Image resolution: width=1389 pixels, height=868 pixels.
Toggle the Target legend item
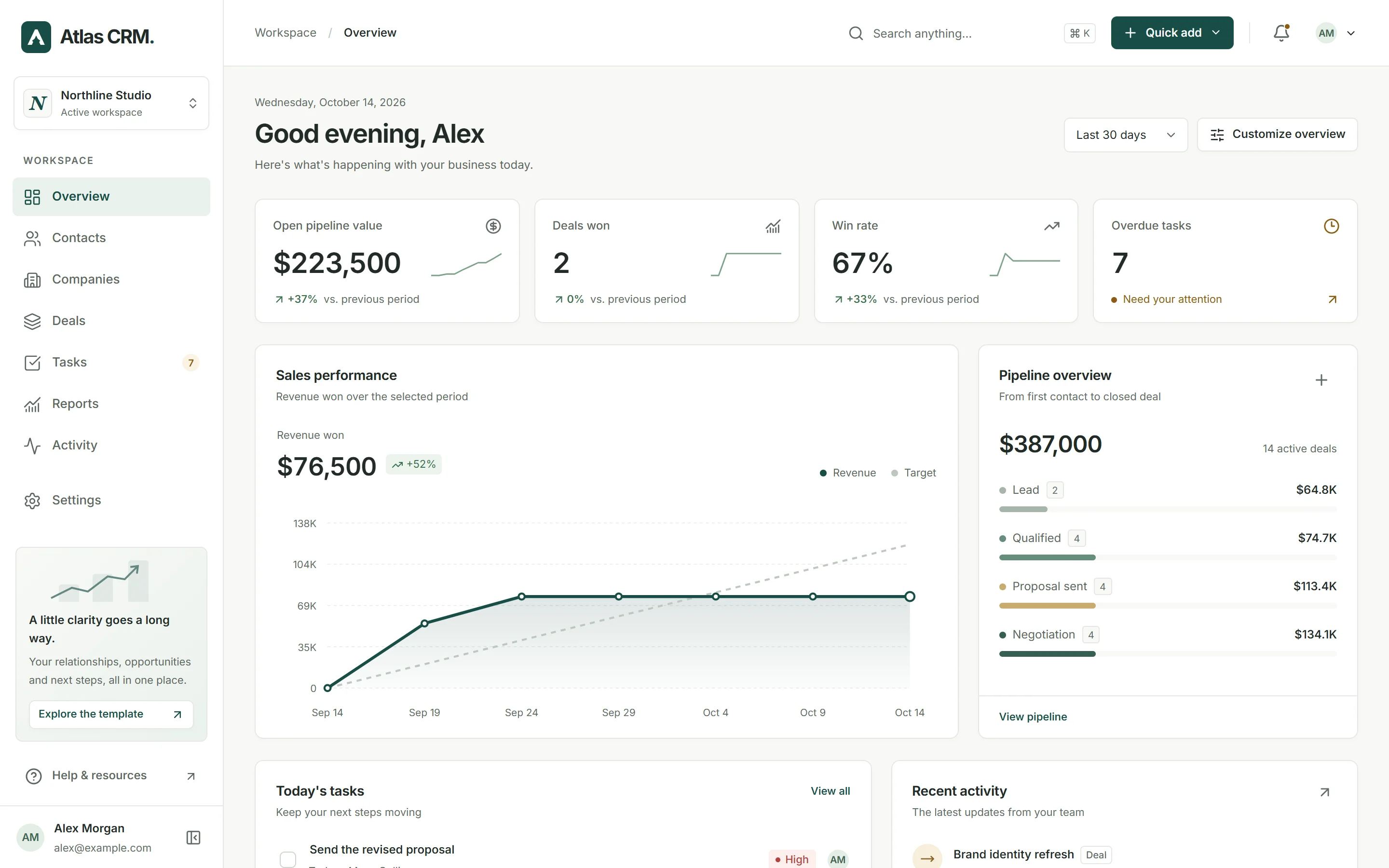click(913, 473)
